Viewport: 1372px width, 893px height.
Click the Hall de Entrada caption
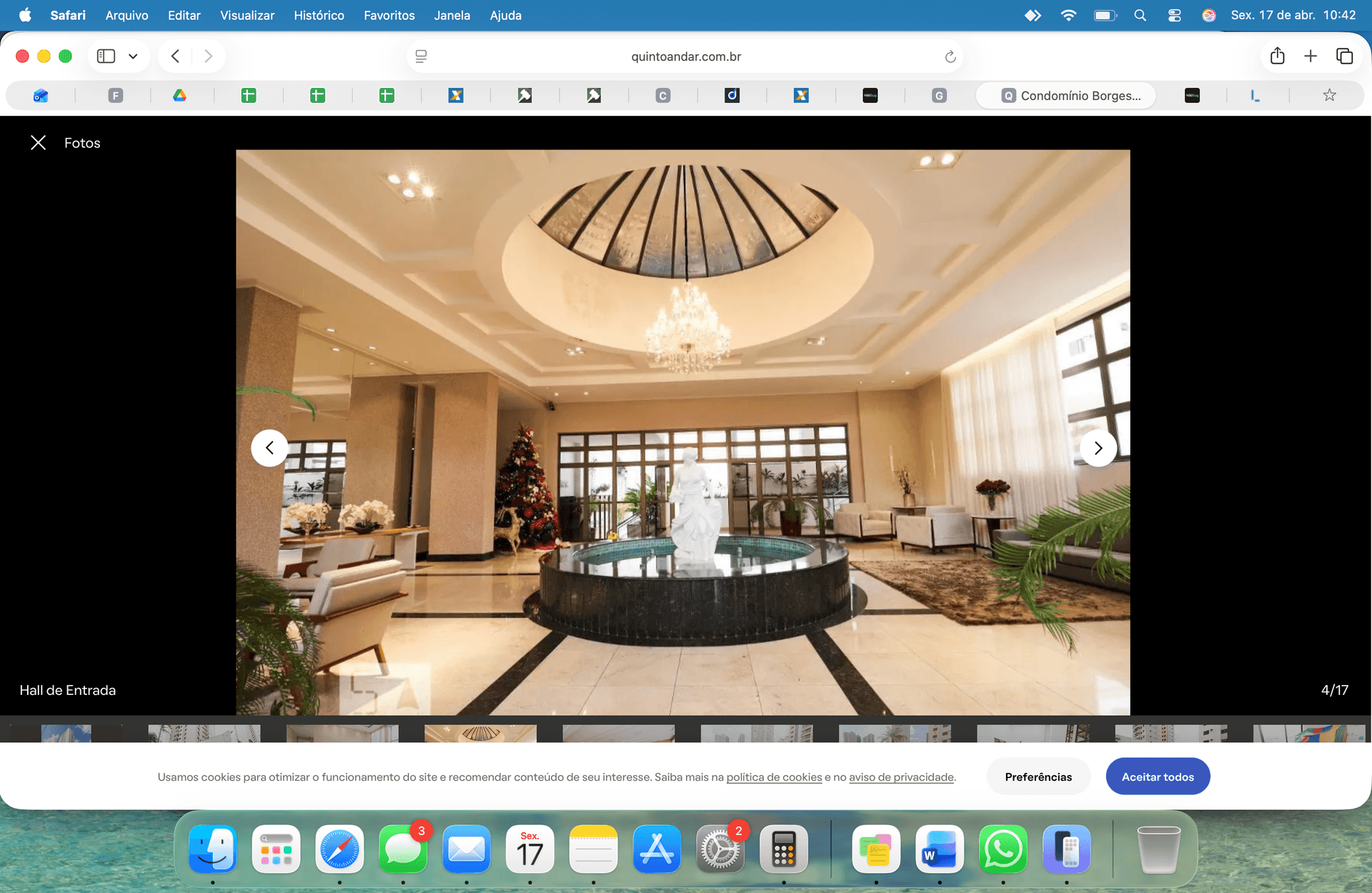click(67, 690)
